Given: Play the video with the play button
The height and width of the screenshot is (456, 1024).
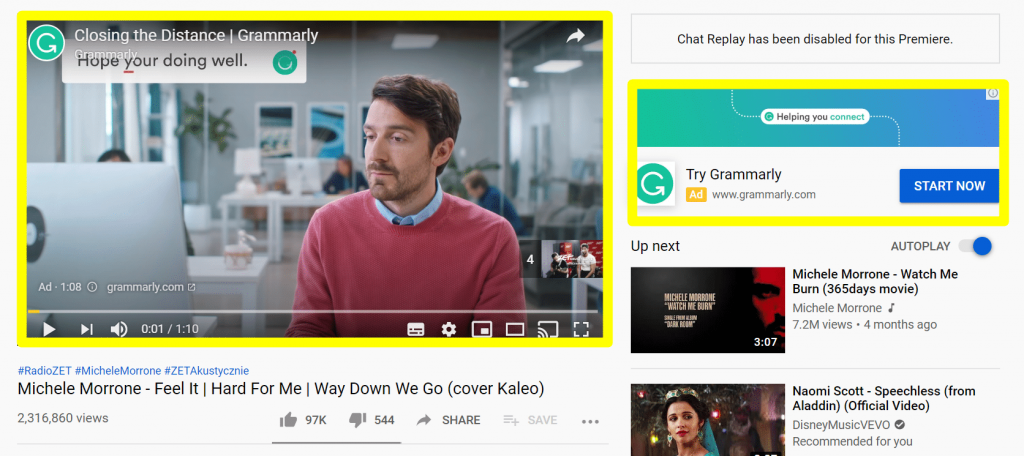Looking at the screenshot, I should [x=49, y=329].
